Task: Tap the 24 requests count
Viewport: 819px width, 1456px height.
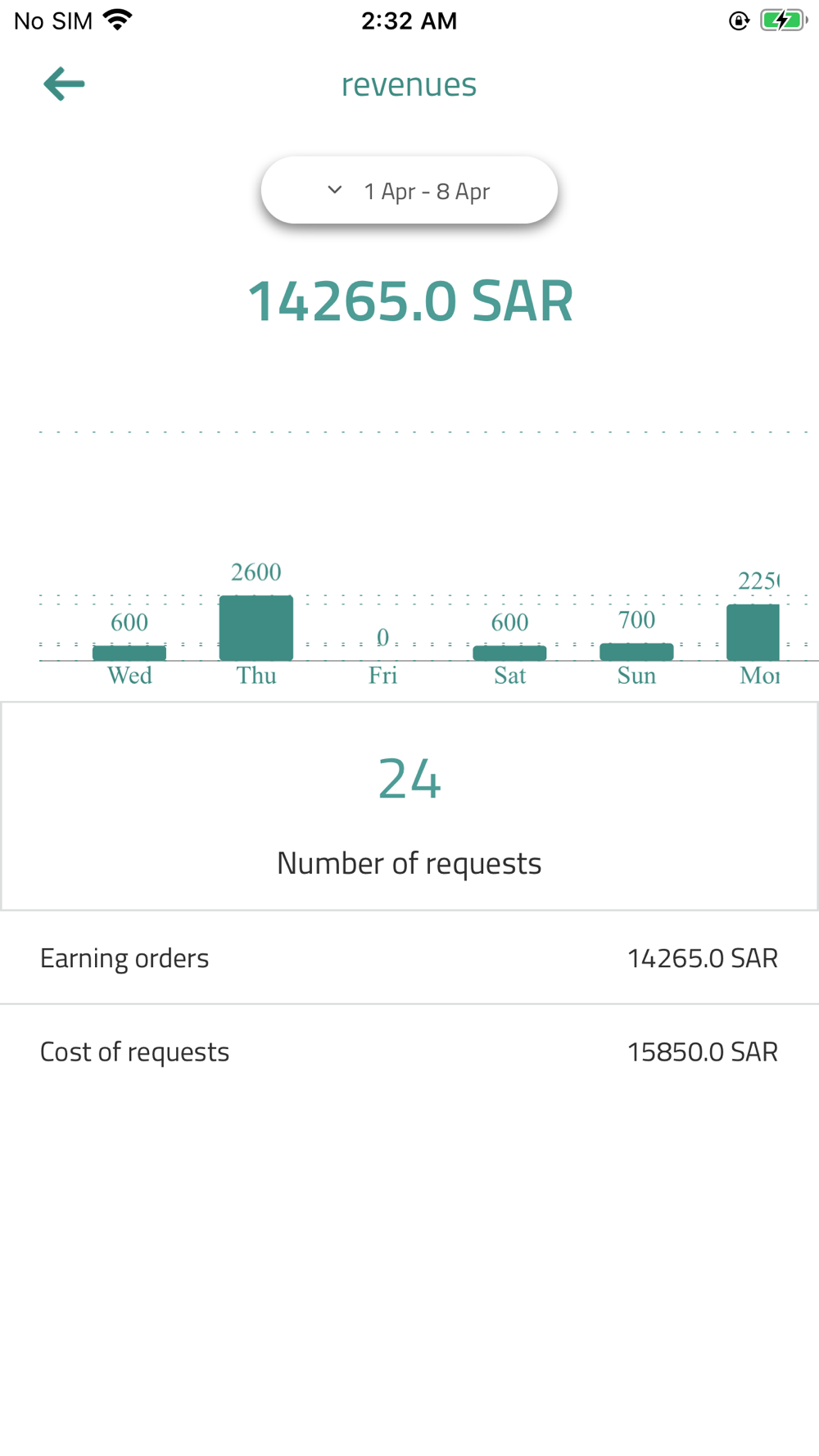Action: [409, 779]
